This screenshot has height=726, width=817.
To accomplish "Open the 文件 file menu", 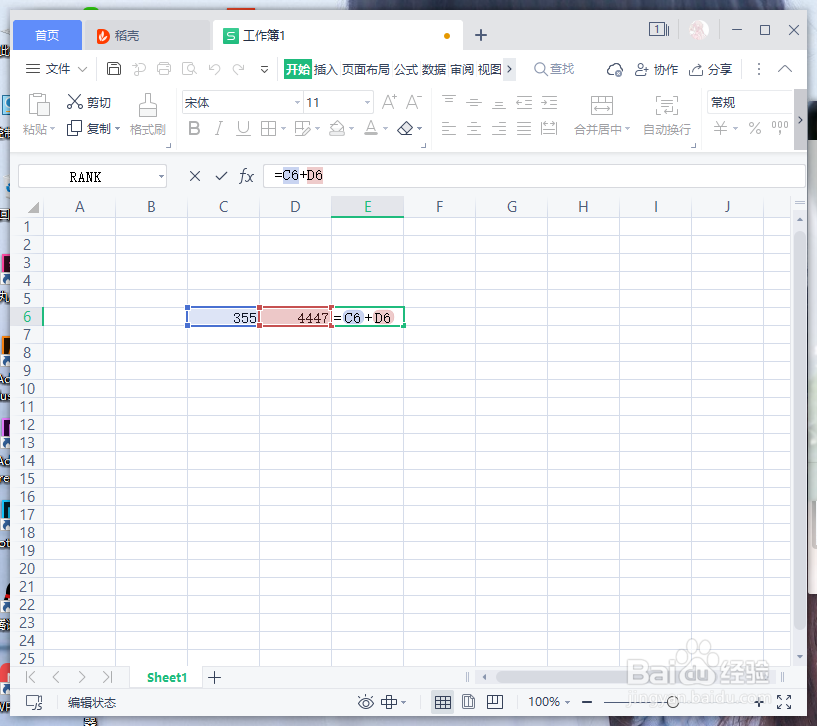I will pos(56,69).
